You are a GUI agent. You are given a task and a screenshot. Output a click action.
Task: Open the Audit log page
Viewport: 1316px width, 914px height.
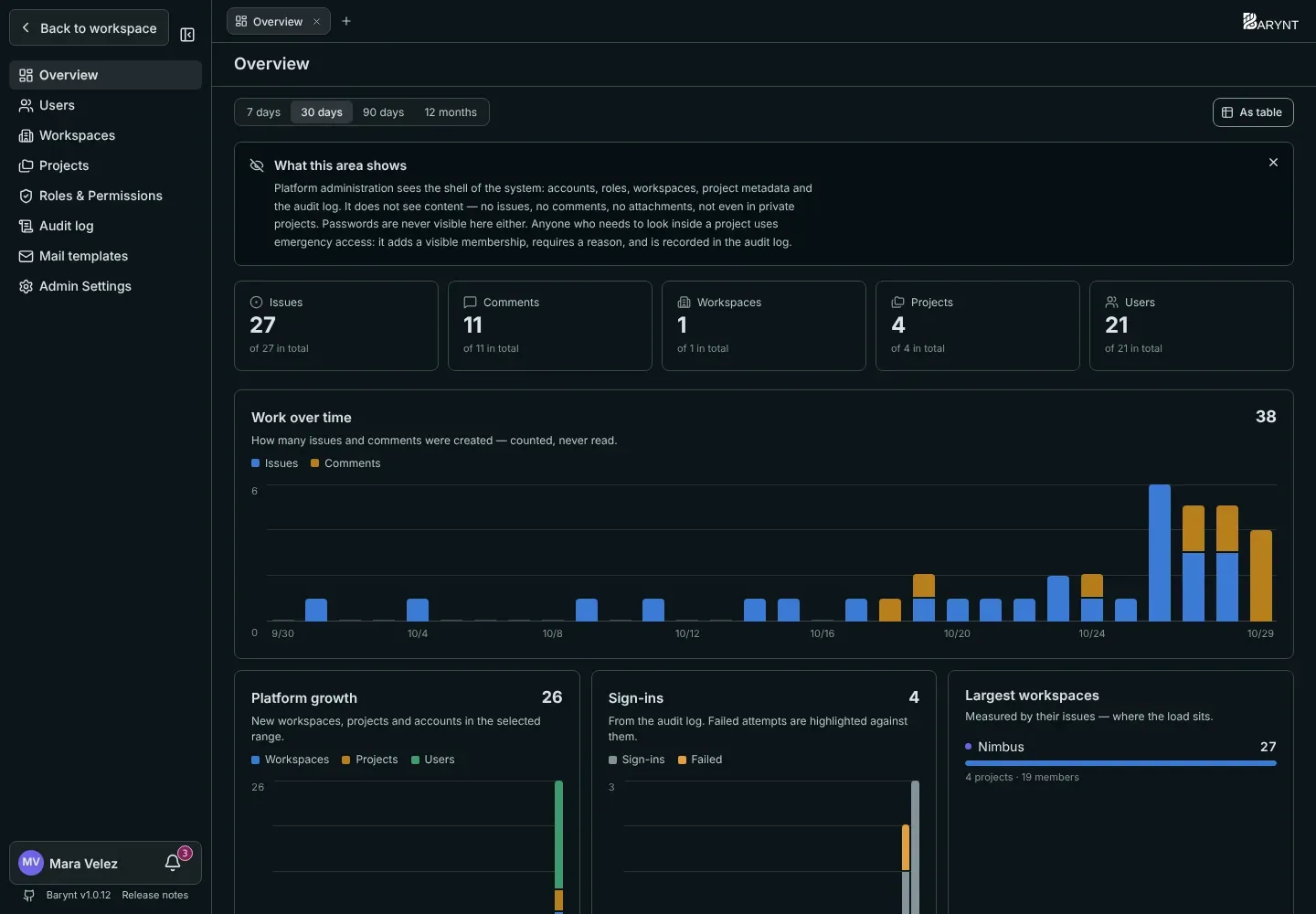105,226
